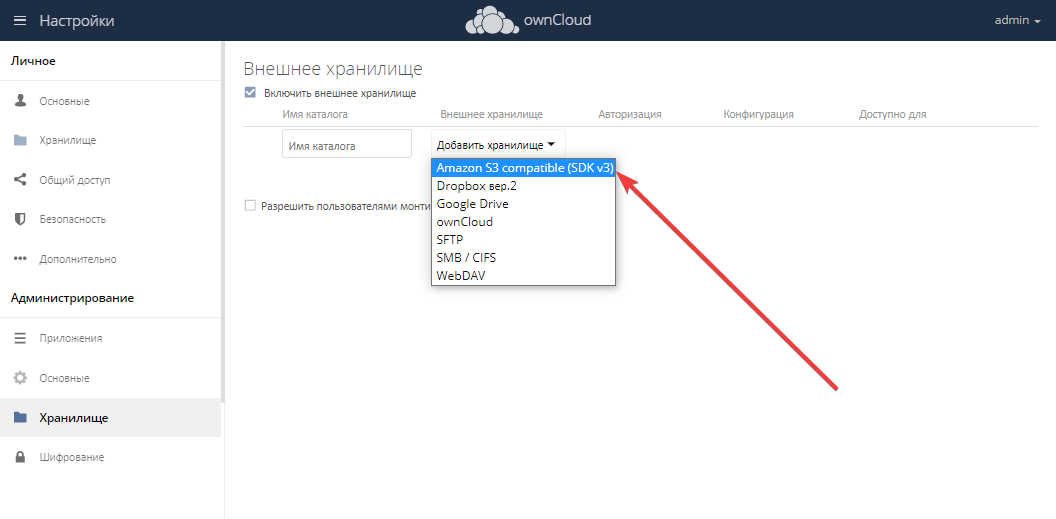Open Приложения admin section
This screenshot has width=1056, height=519.
click(110, 338)
